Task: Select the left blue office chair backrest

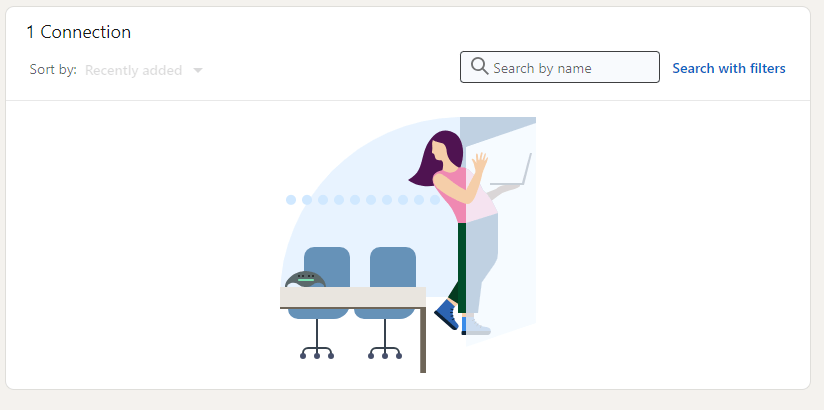Action: tap(327, 267)
